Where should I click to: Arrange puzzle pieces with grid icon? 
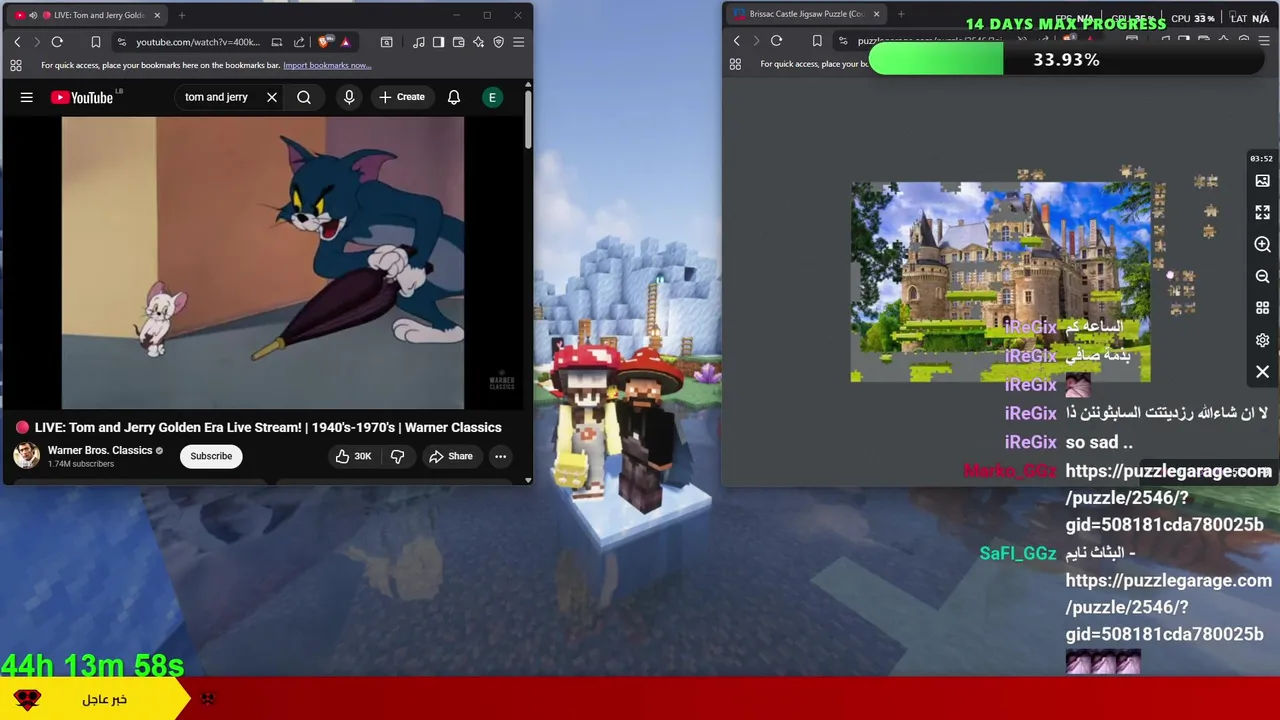click(x=1262, y=308)
